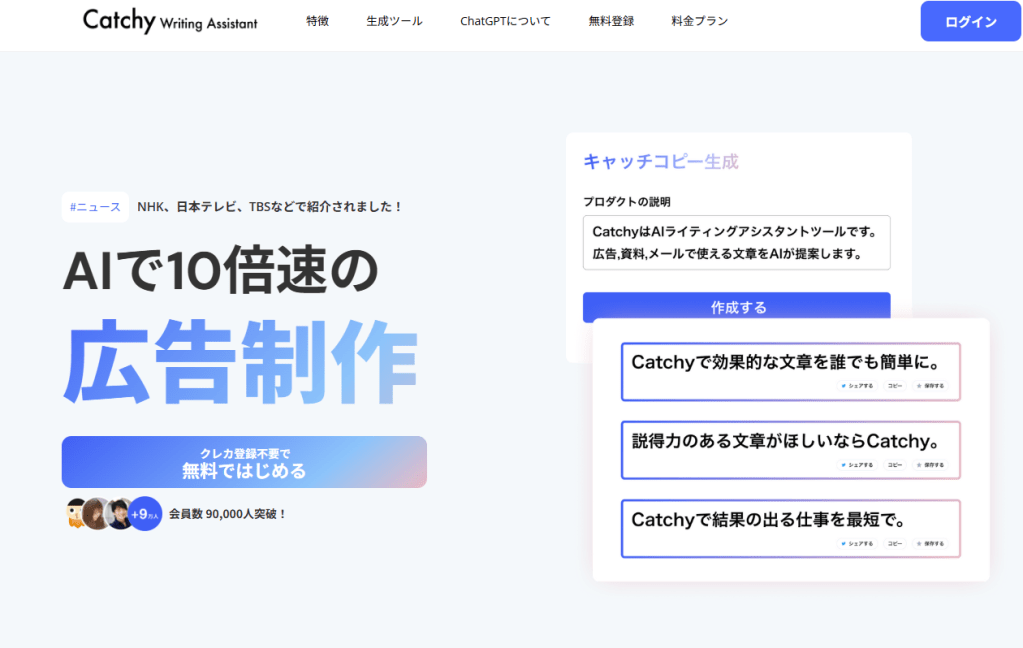
Task: Click the キャッチコピー生成 heading
Action: [660, 161]
